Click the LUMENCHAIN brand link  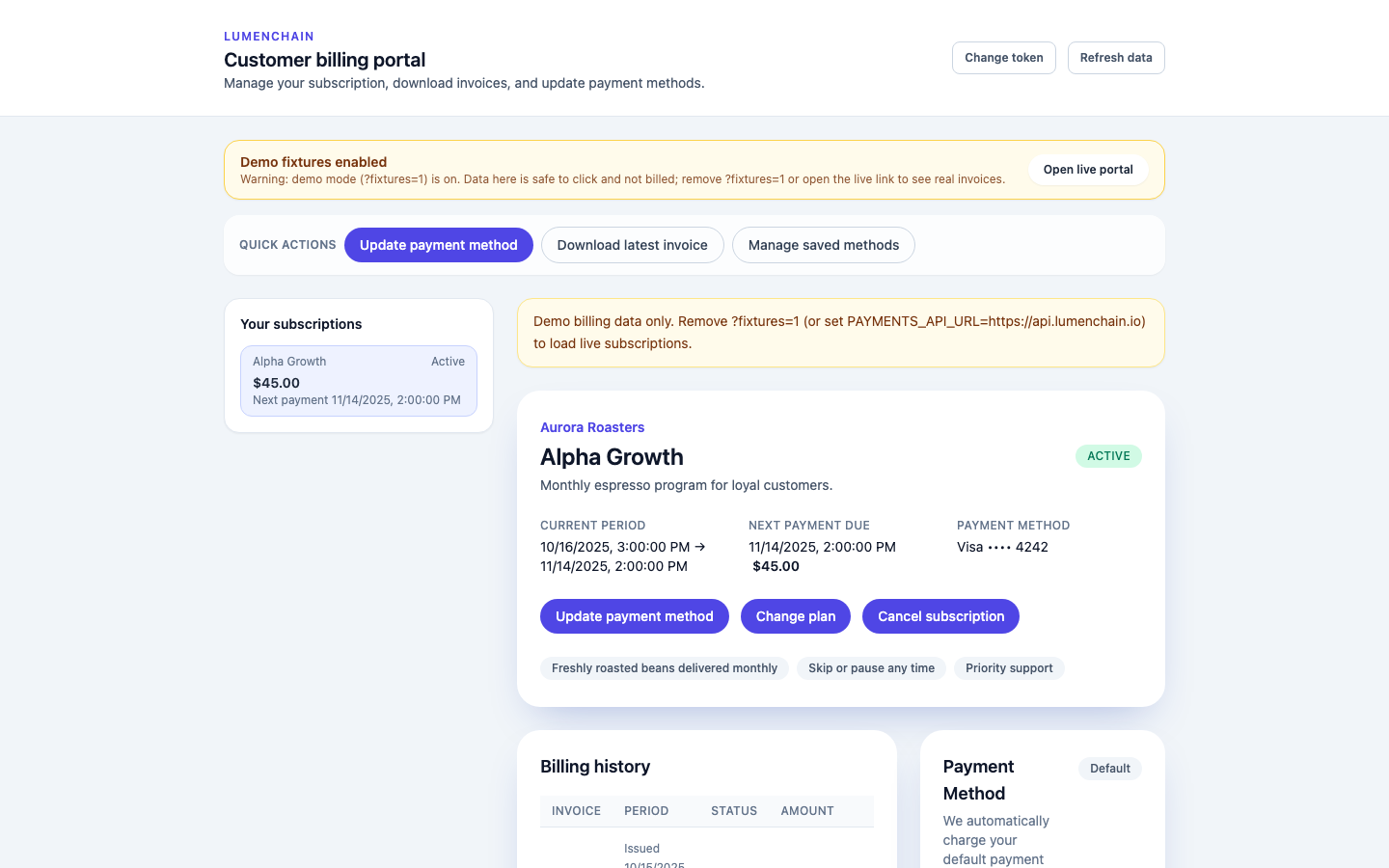point(268,36)
